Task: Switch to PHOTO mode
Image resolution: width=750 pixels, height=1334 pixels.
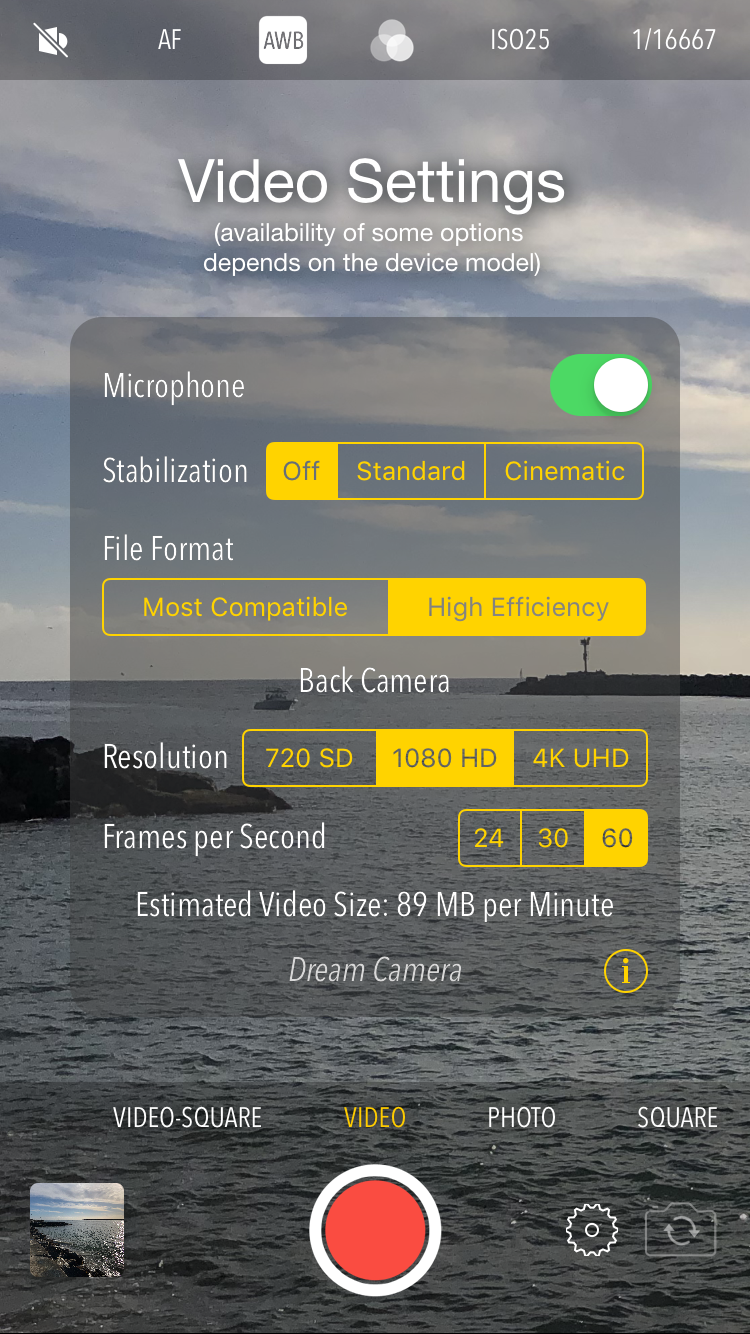Action: click(x=521, y=1117)
